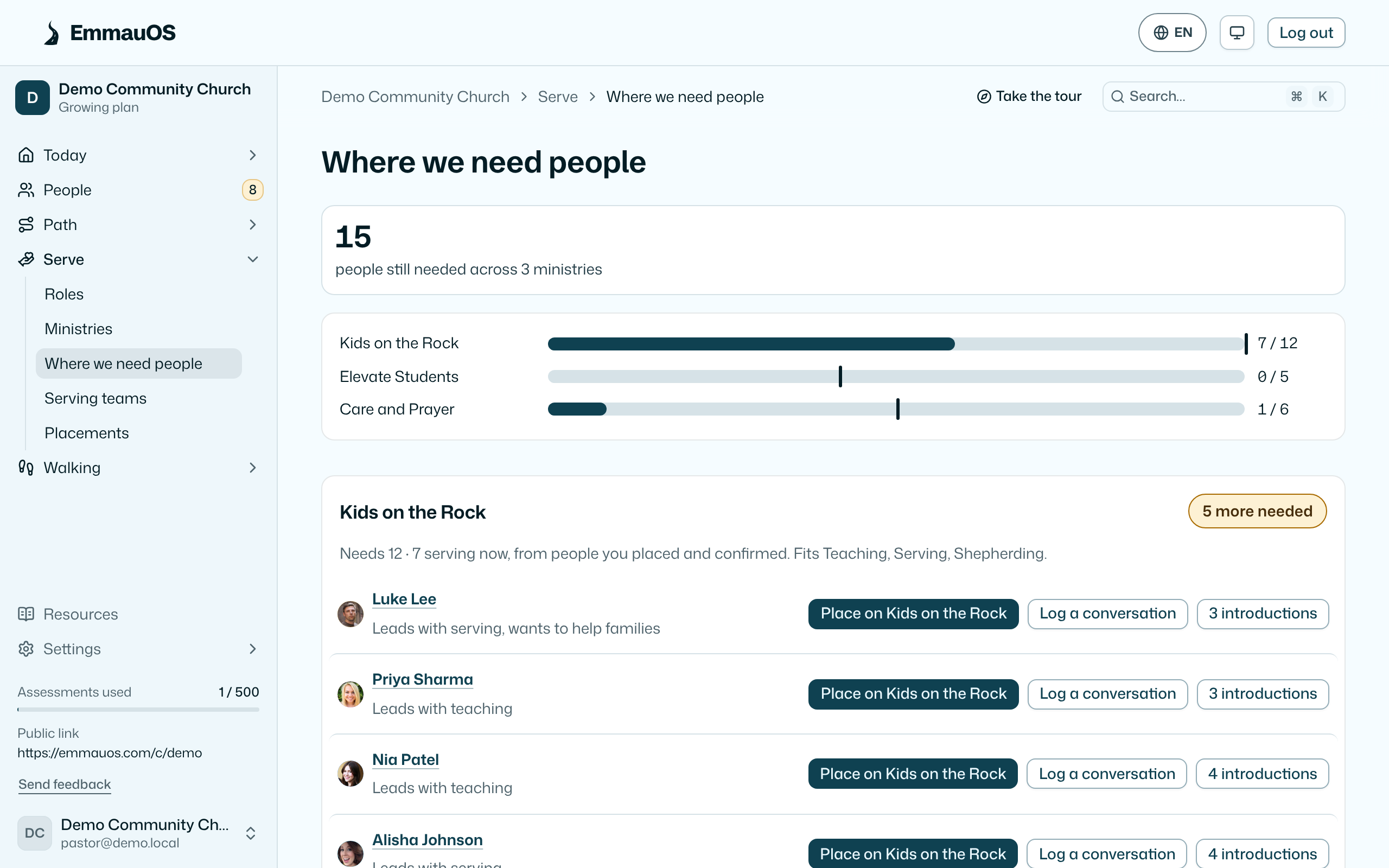Click the Walking footprints icon
The width and height of the screenshot is (1389, 868).
click(26, 467)
